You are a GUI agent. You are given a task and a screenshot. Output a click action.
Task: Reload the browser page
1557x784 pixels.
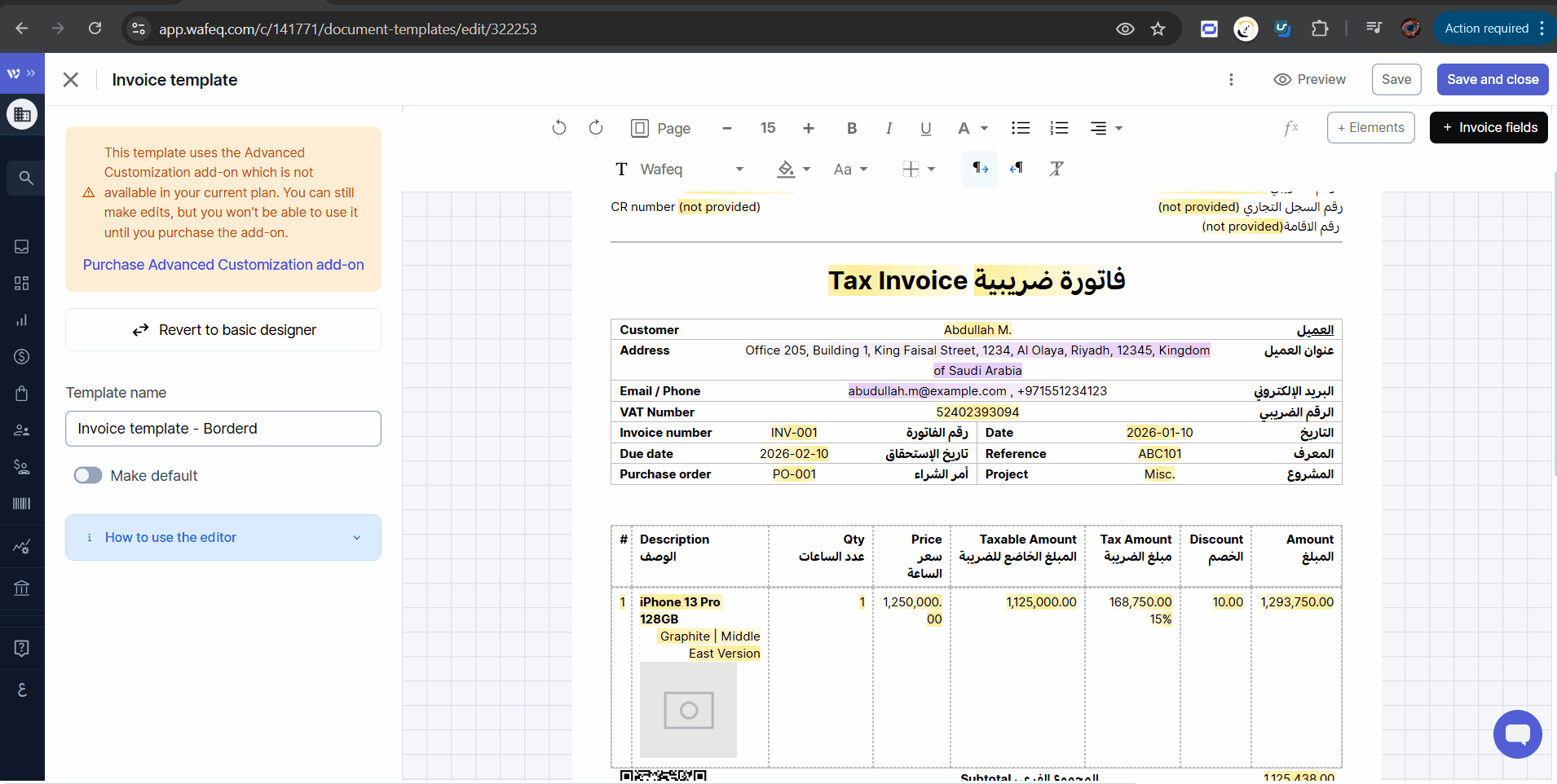coord(95,29)
